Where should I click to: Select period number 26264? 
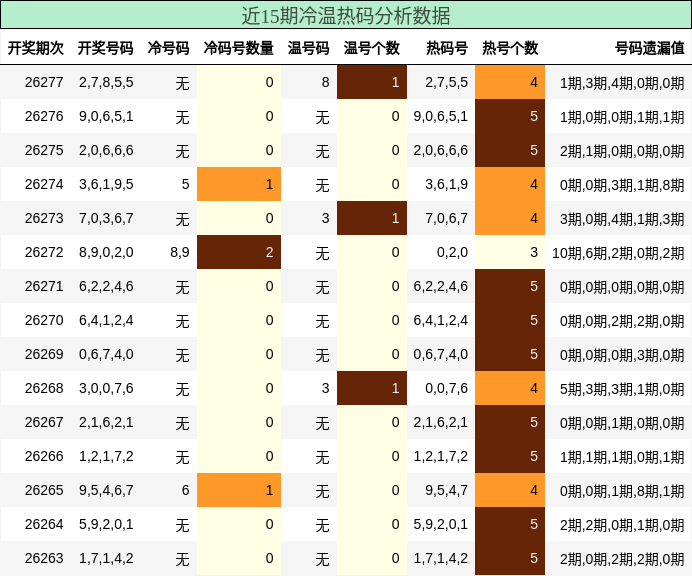pyautogui.click(x=44, y=524)
